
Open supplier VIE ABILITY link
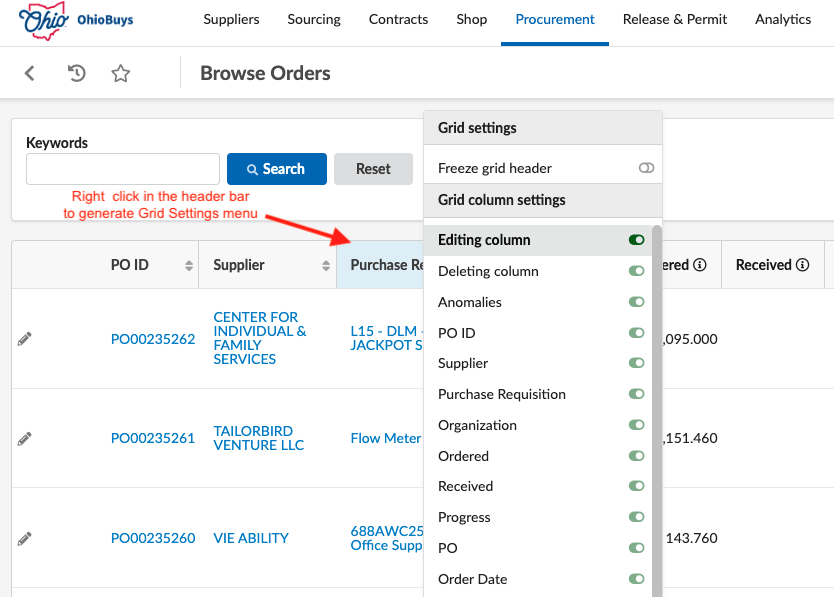[x=251, y=538]
